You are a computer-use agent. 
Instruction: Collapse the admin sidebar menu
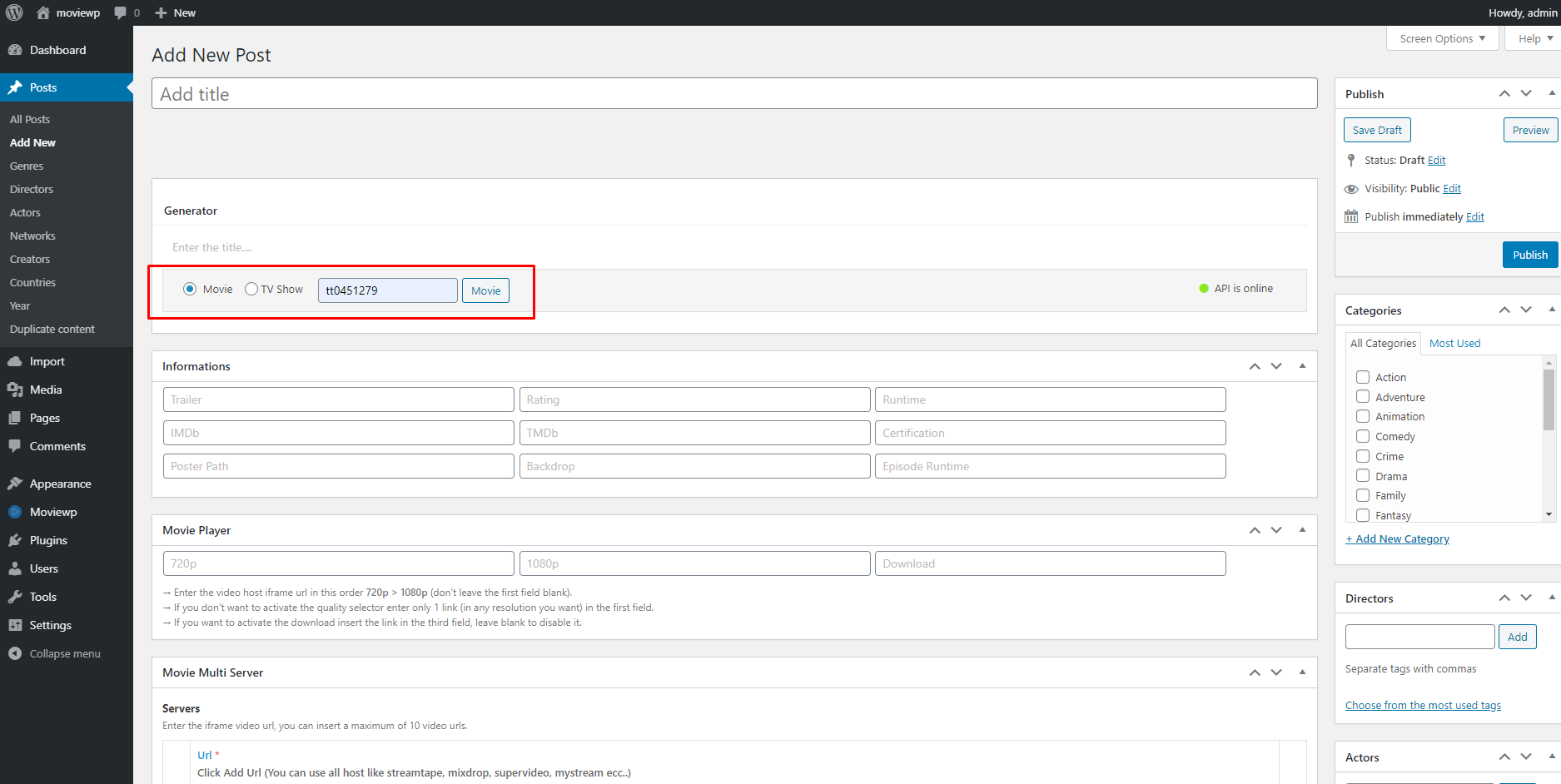pyautogui.click(x=64, y=653)
